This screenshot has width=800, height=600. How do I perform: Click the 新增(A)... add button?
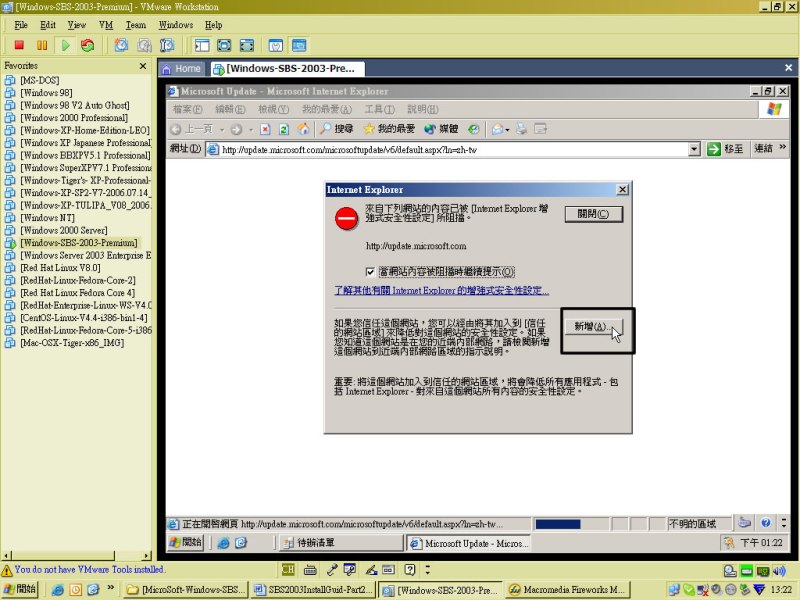(x=593, y=327)
